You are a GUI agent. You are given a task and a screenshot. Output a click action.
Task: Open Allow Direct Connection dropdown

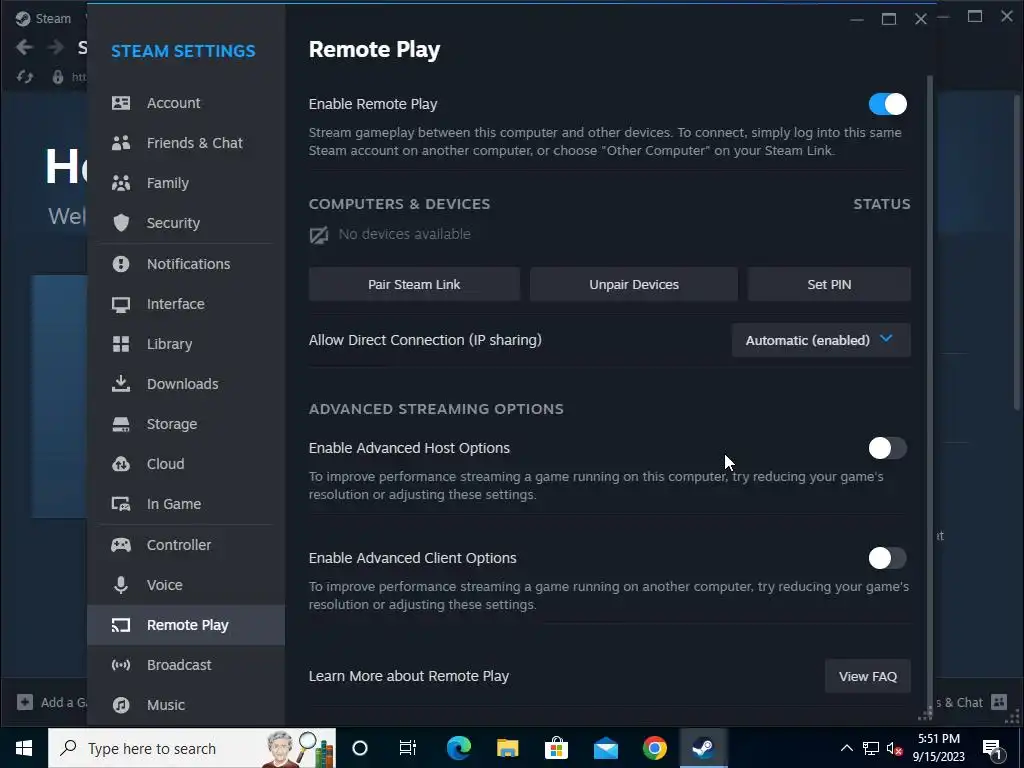tap(821, 340)
